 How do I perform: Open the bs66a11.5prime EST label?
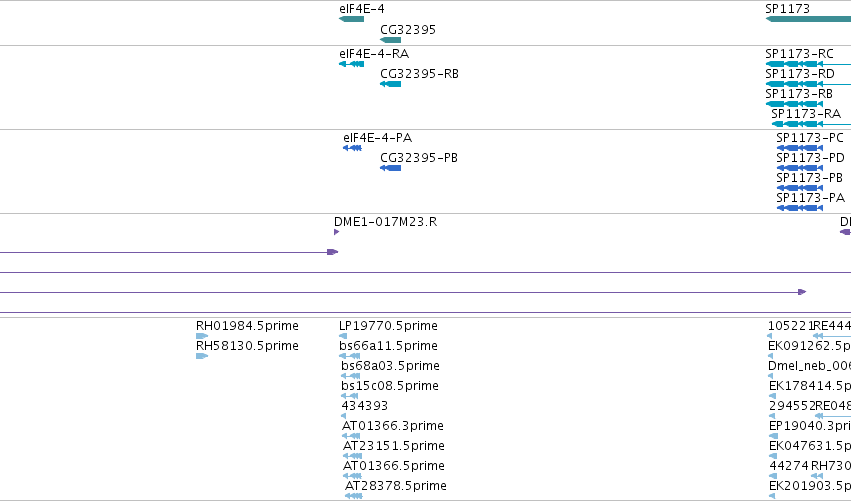388,346
